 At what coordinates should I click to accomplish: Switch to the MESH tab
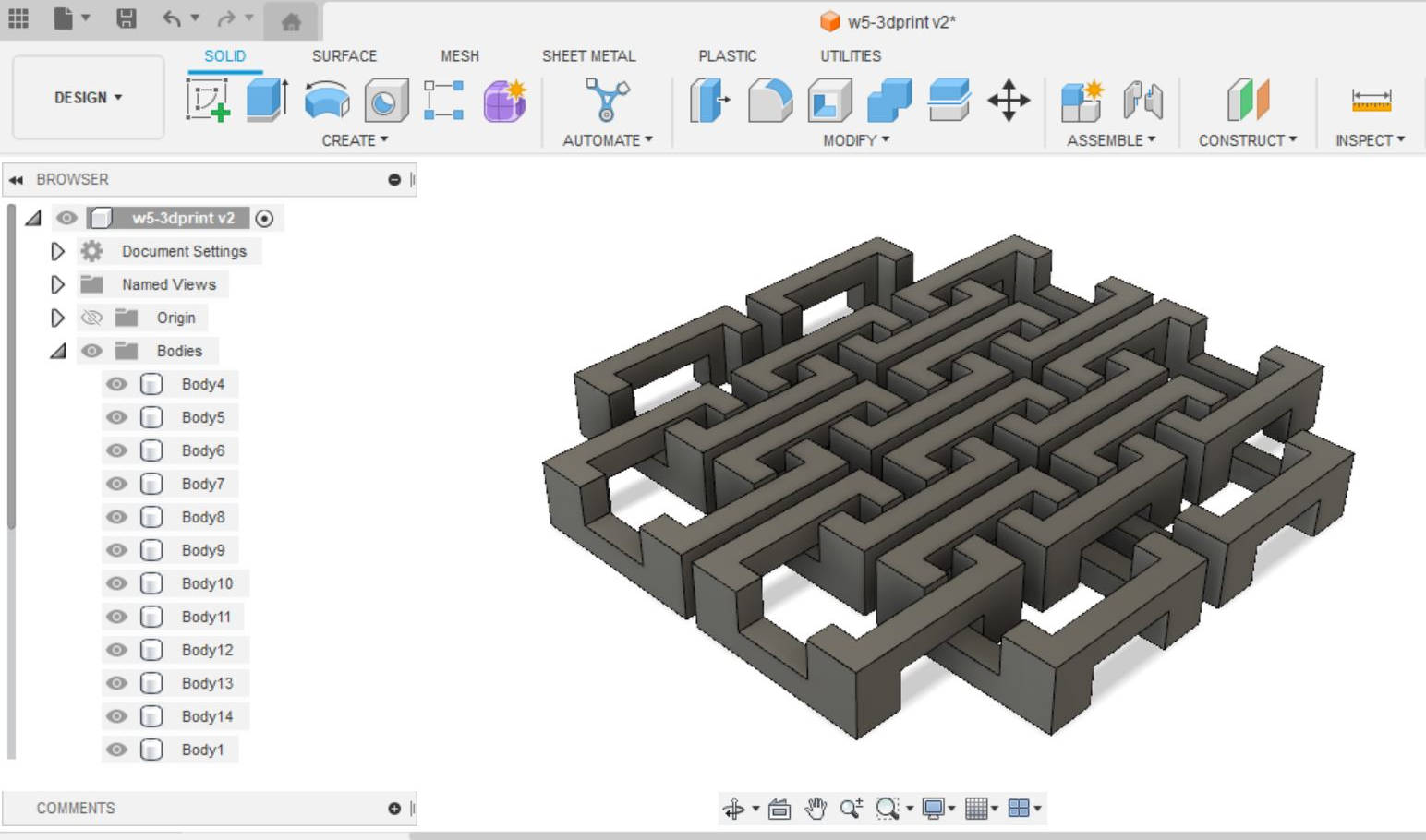point(460,56)
